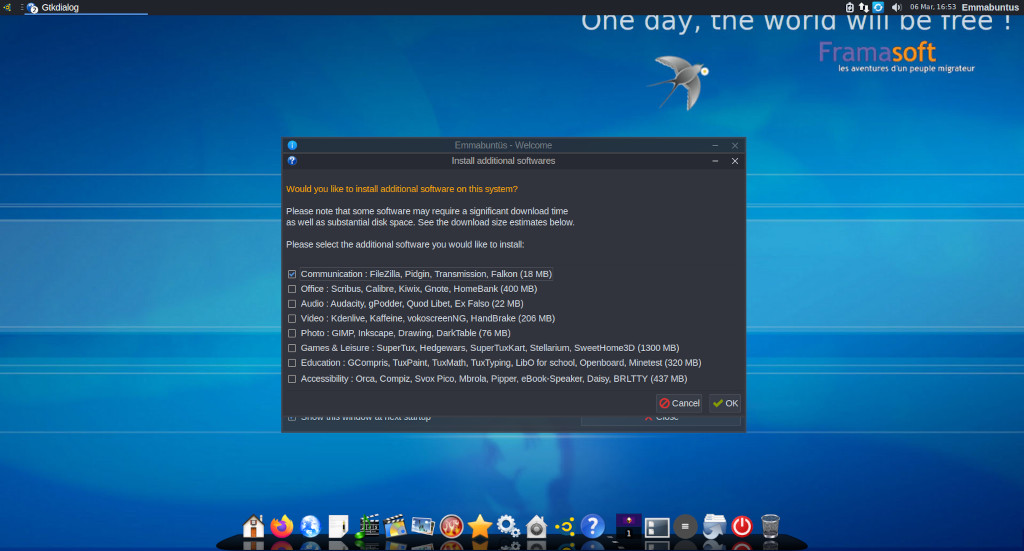This screenshot has height=551, width=1024.
Task: Uncheck the Communication software checkbox
Action: tap(292, 274)
